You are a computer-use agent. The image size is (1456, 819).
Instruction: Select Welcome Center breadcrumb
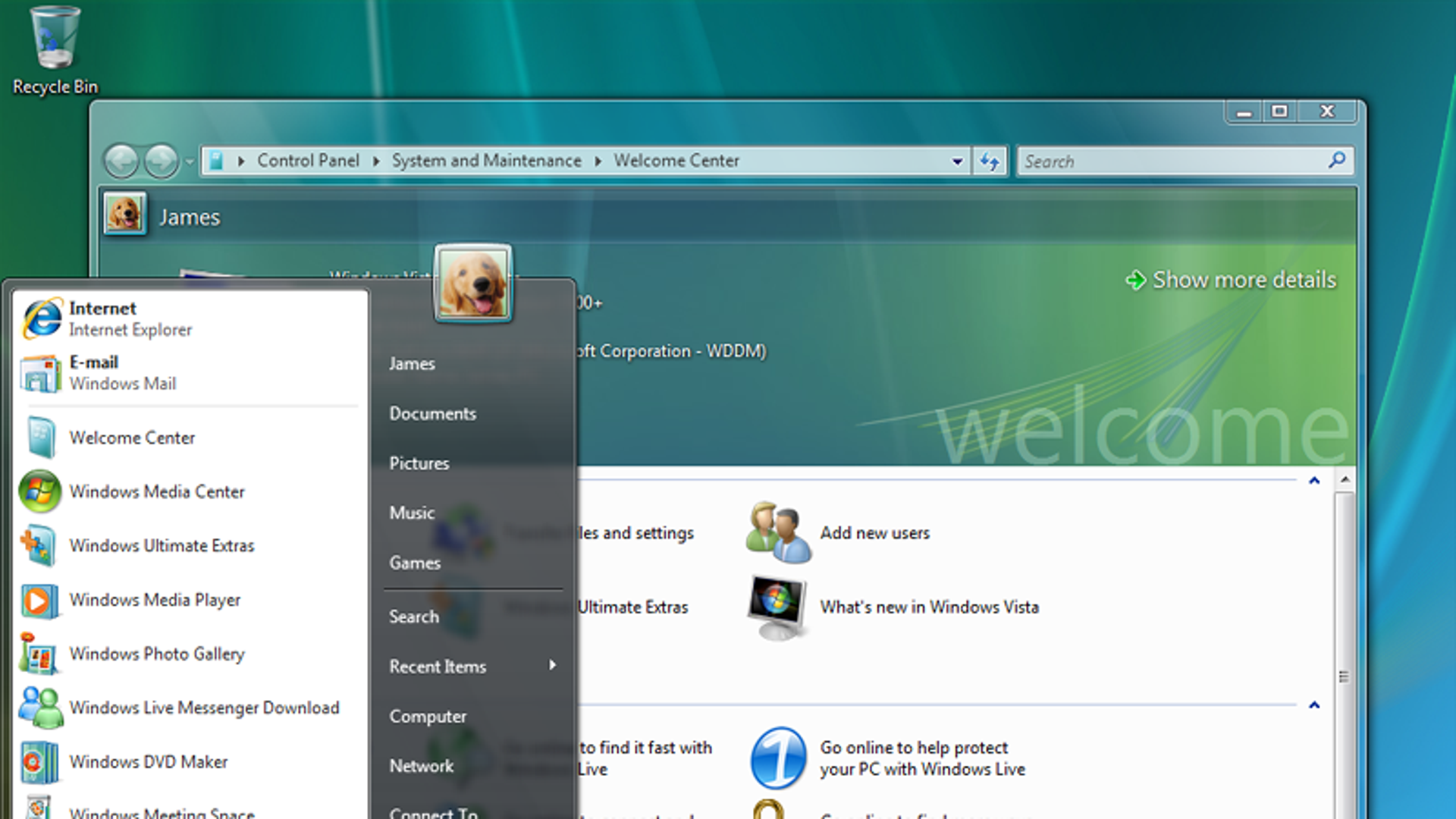tap(676, 161)
